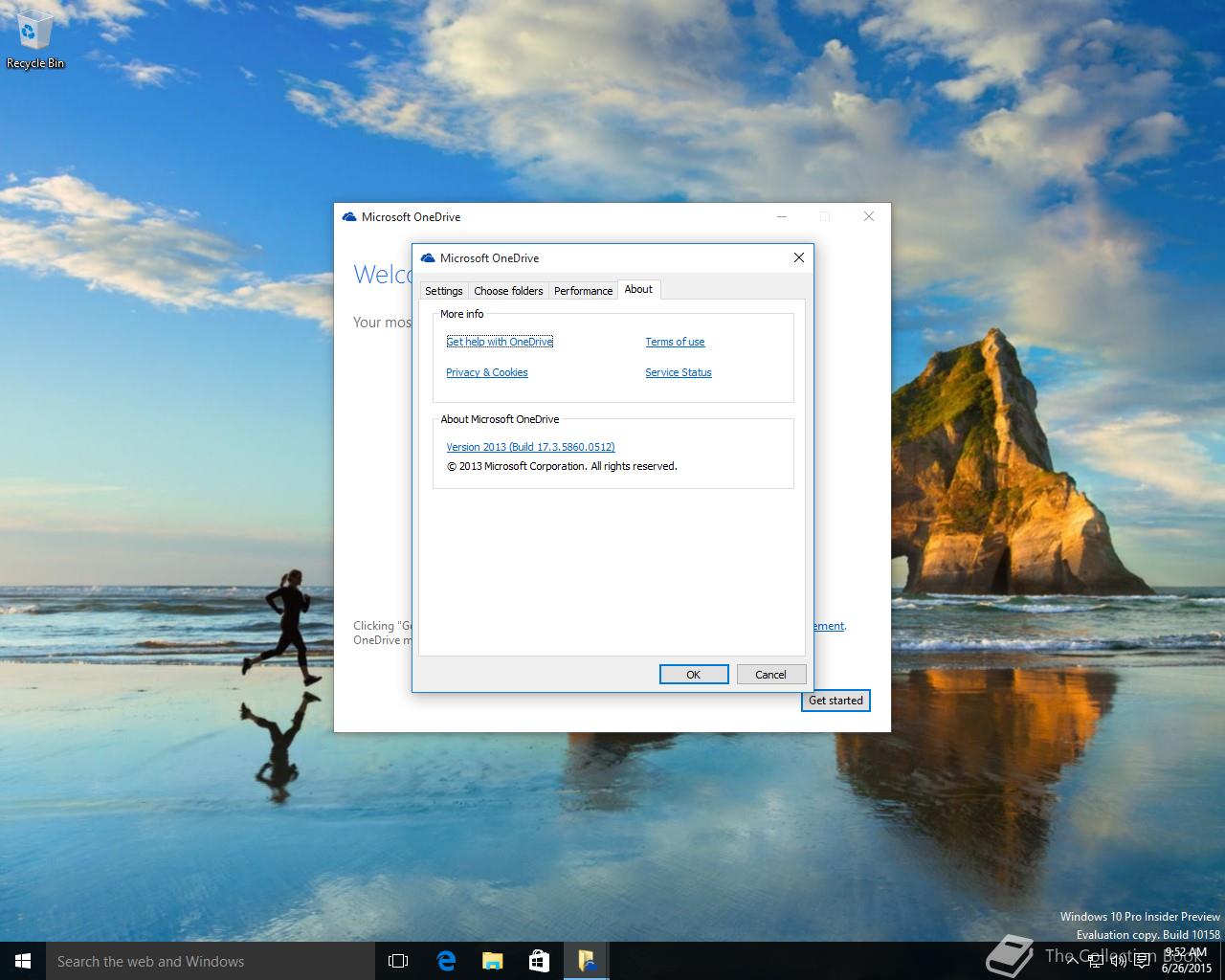
Task: Click Get started in the Welcome window
Action: [835, 701]
